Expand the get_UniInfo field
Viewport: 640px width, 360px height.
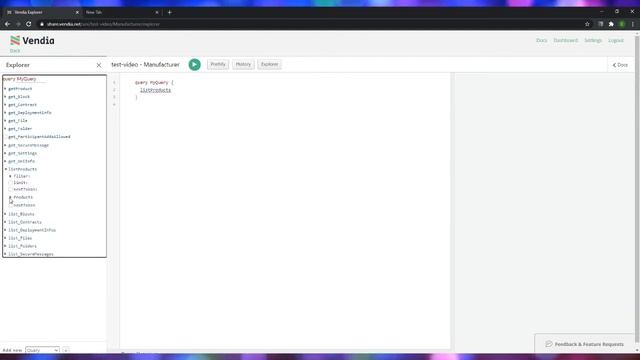(x=5, y=161)
